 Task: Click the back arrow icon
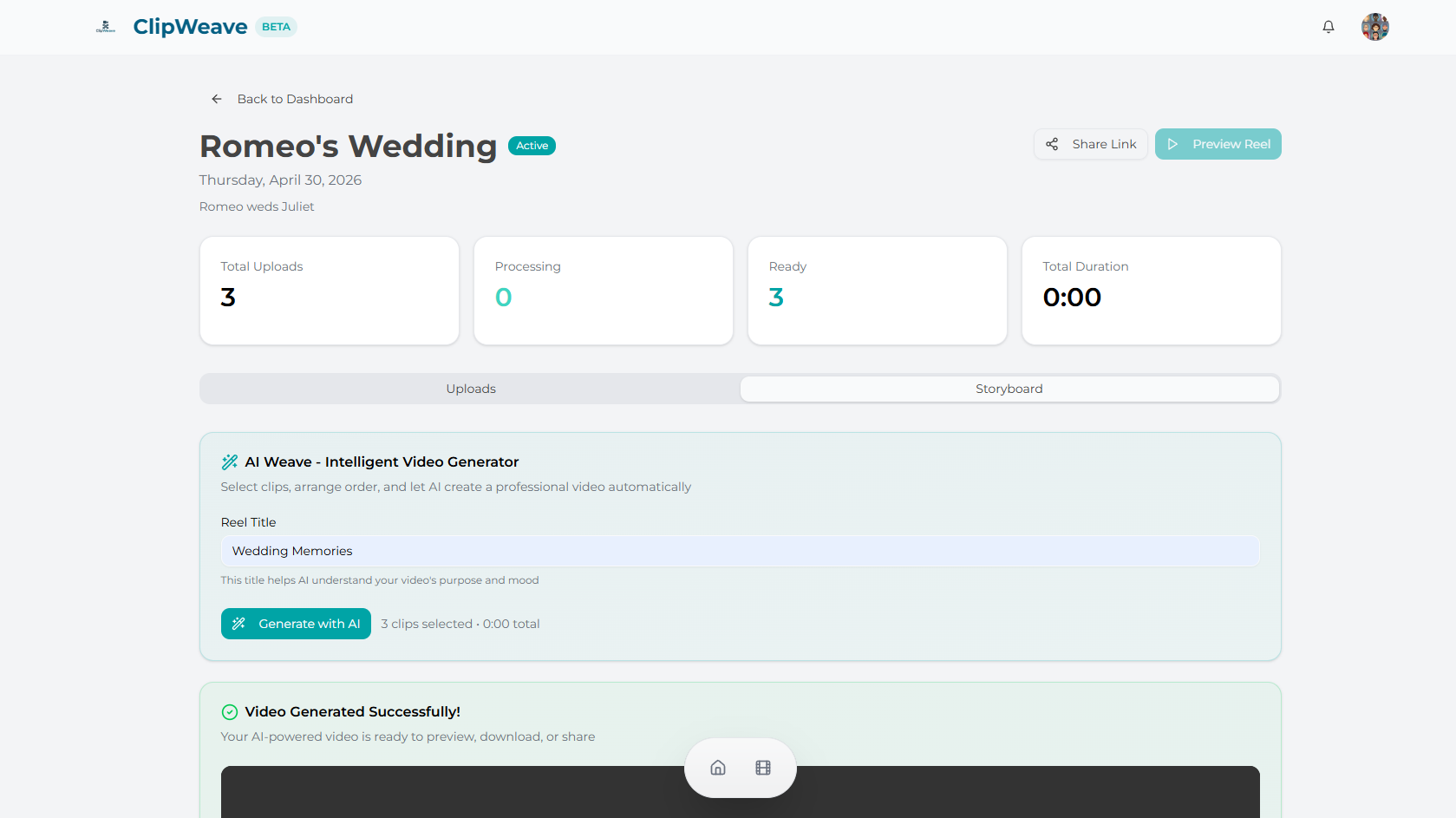(217, 99)
